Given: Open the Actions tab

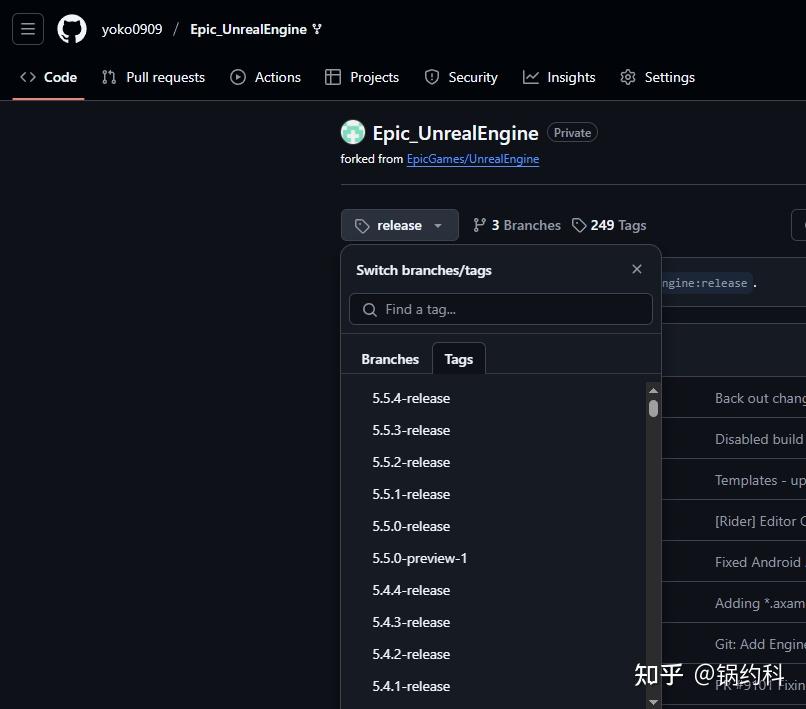Looking at the screenshot, I should [265, 77].
